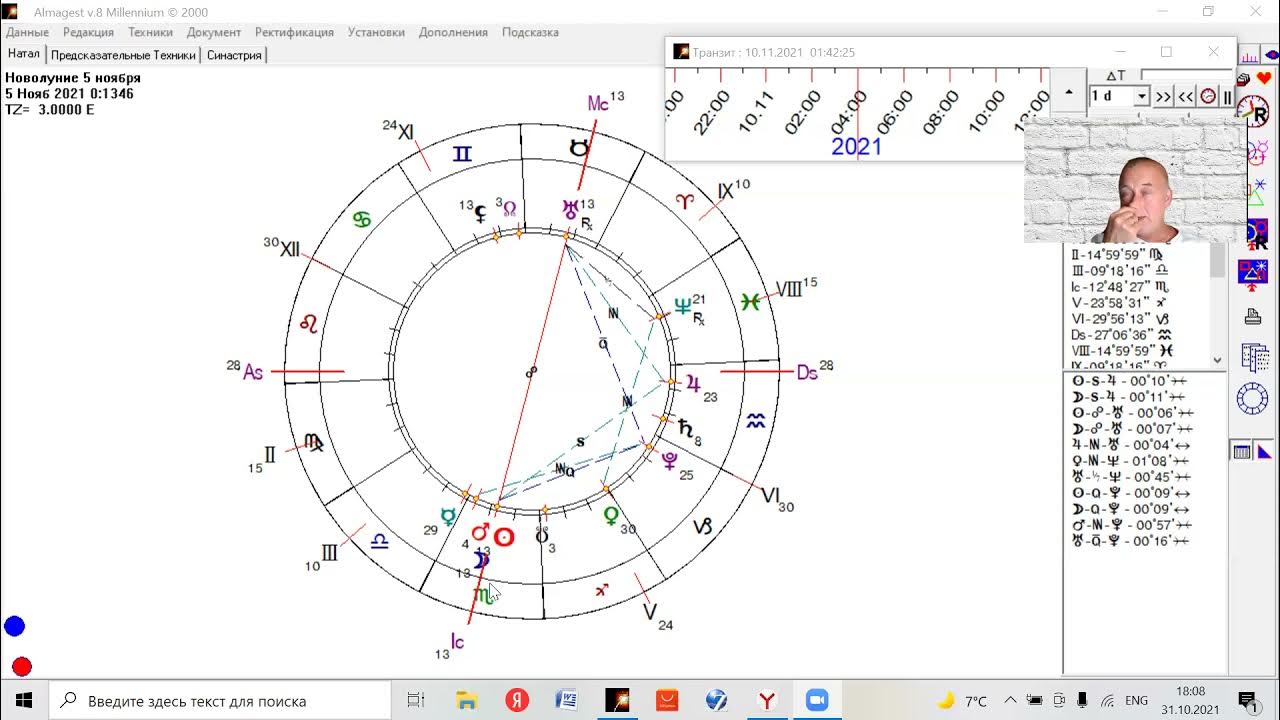Click the stacked pages document icon
The image size is (1280, 720).
pos(1254,357)
